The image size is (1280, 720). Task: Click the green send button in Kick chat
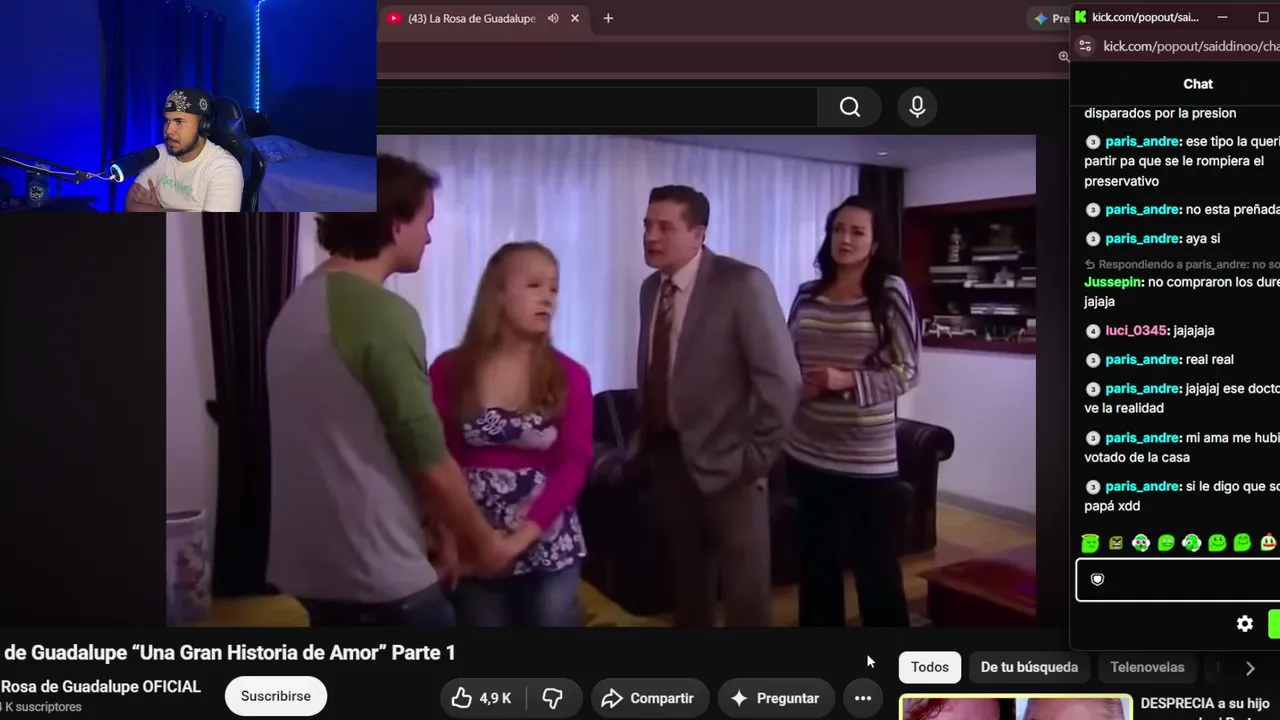[x=1274, y=624]
